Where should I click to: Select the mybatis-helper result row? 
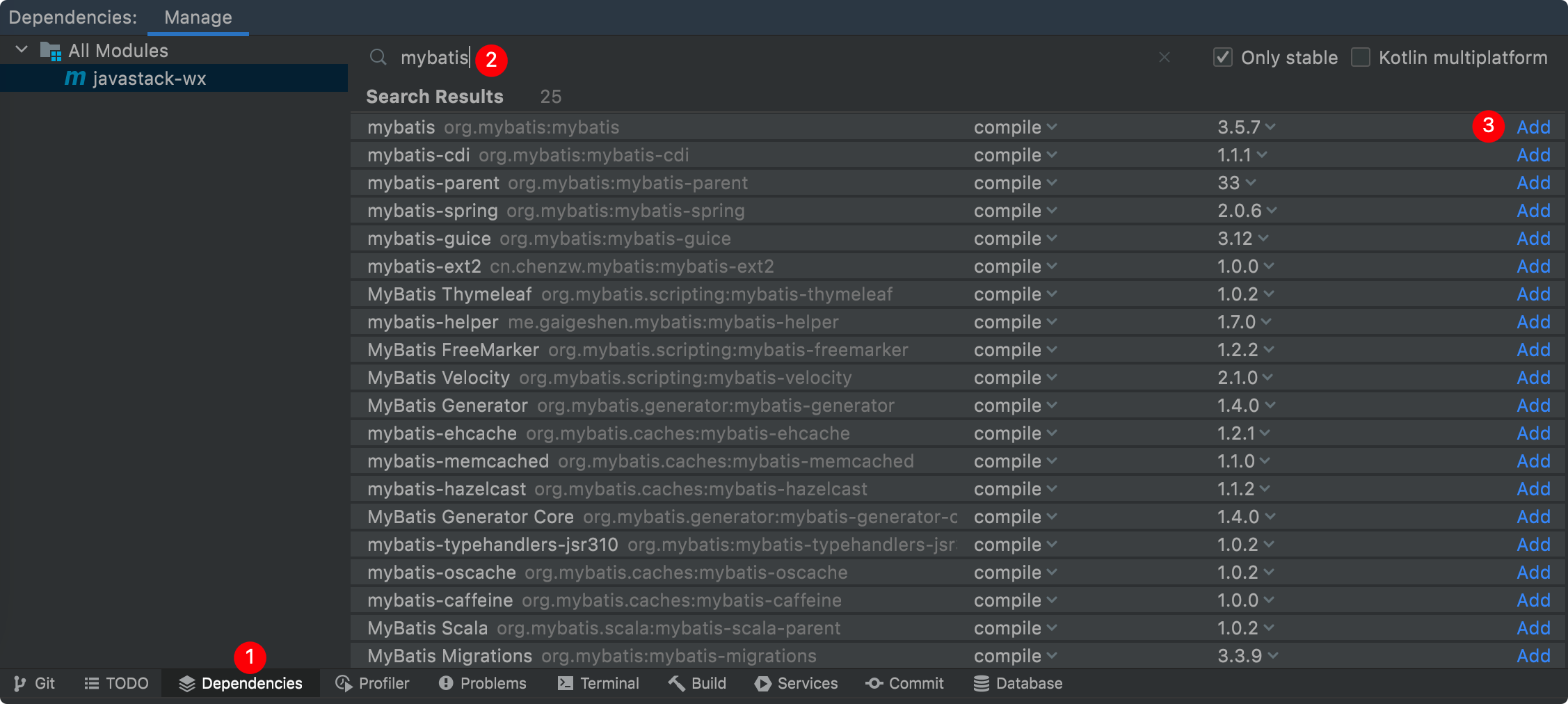[957, 322]
